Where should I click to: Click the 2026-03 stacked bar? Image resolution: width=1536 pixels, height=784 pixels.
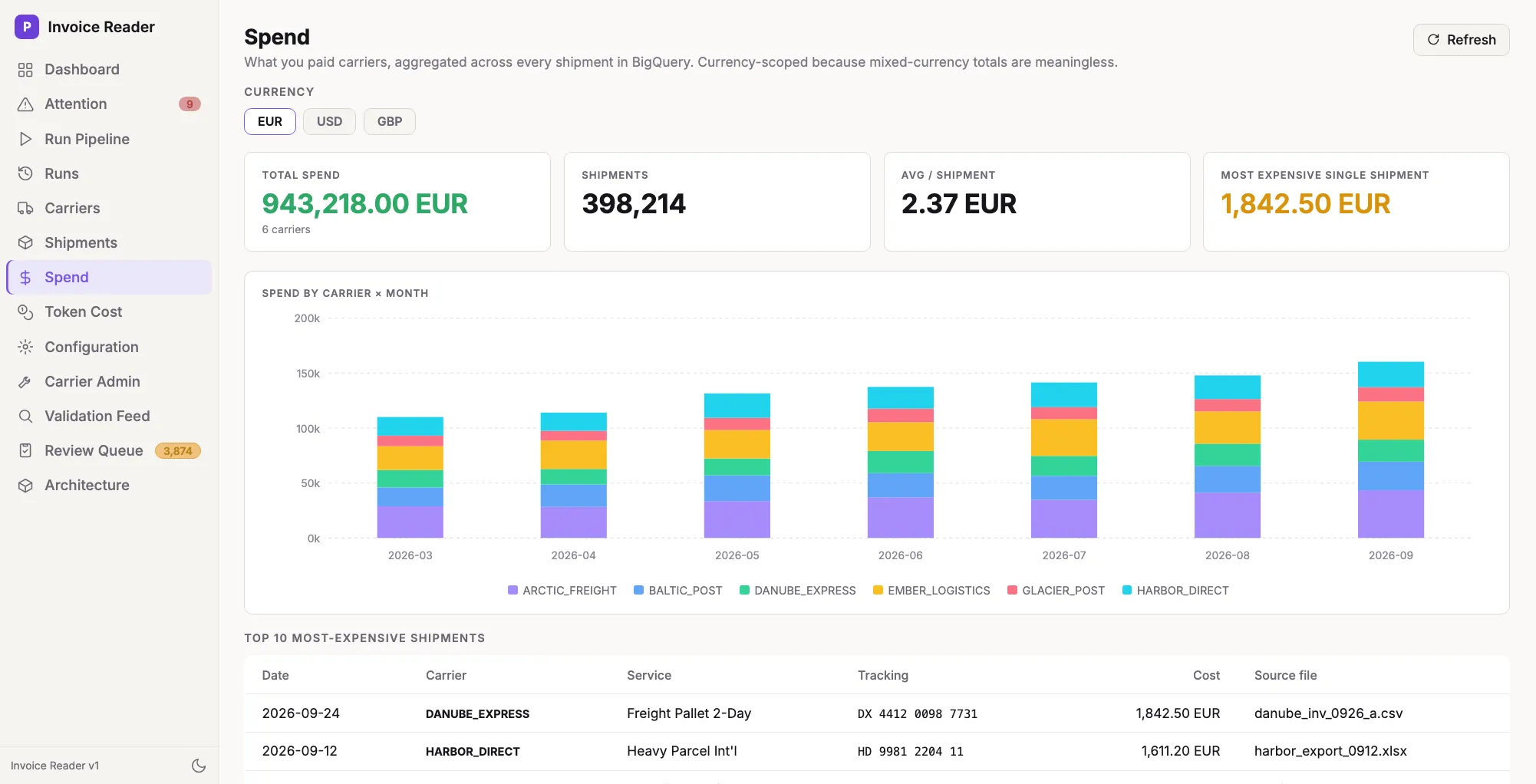tap(410, 477)
